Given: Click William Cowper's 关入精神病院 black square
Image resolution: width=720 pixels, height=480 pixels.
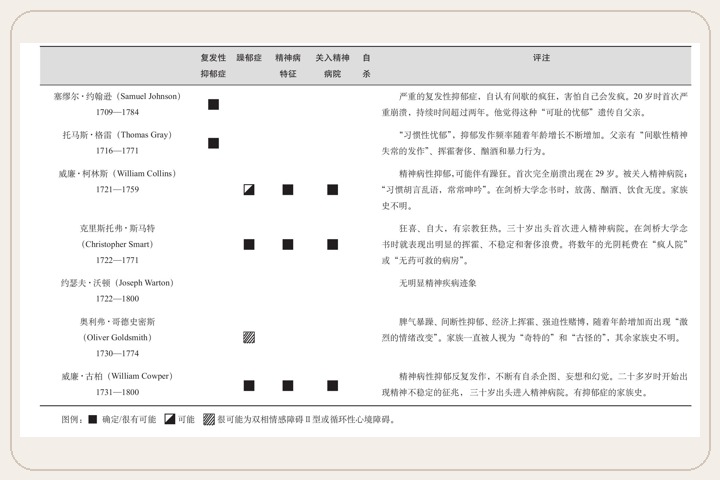Looking at the screenshot, I should click(x=332, y=385).
